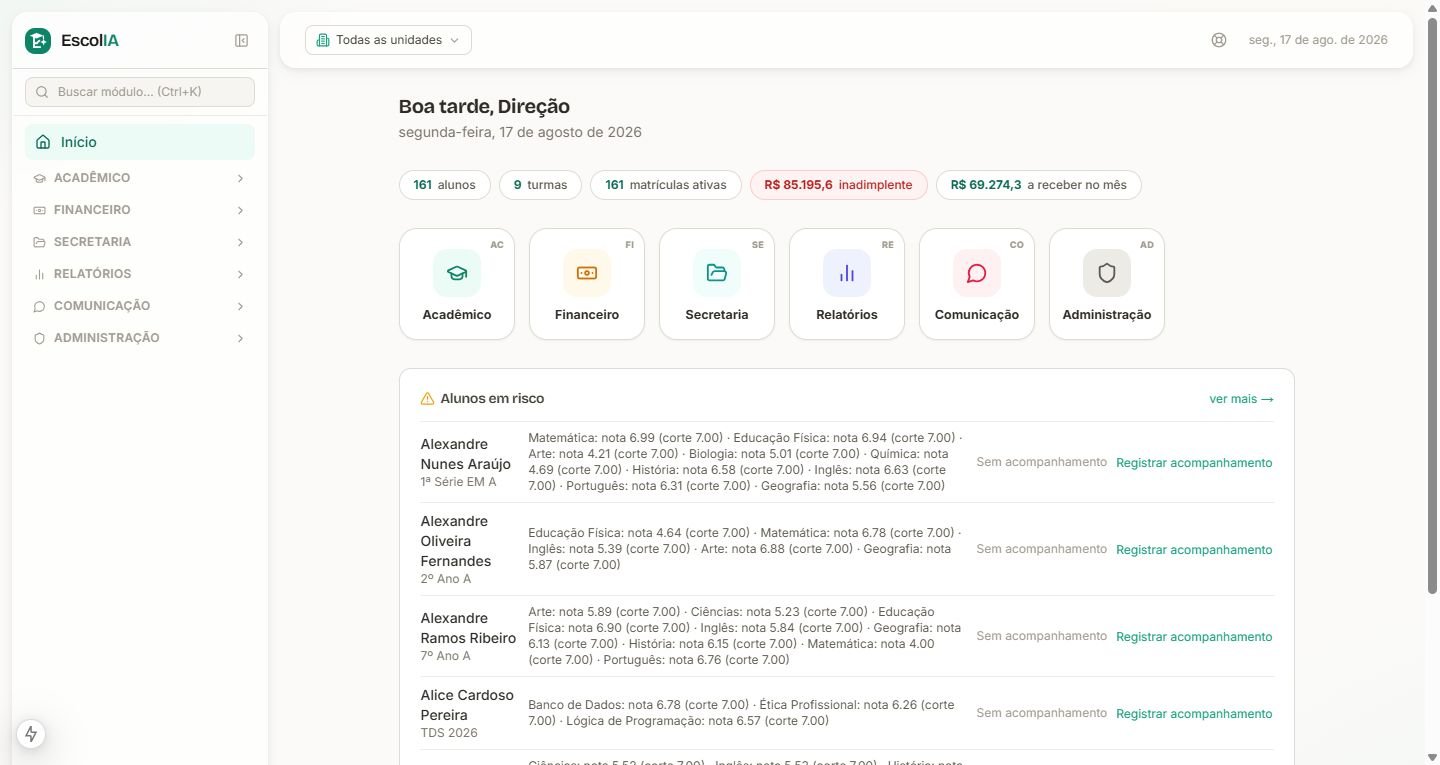Registrar acompanhamento for Alexandre Oliveira Fernandes
1440x765 pixels.
[1194, 550]
